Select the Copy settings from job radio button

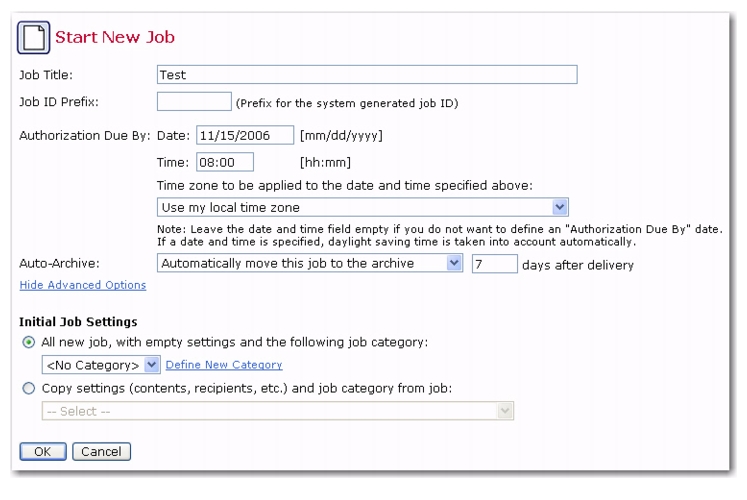click(x=29, y=389)
